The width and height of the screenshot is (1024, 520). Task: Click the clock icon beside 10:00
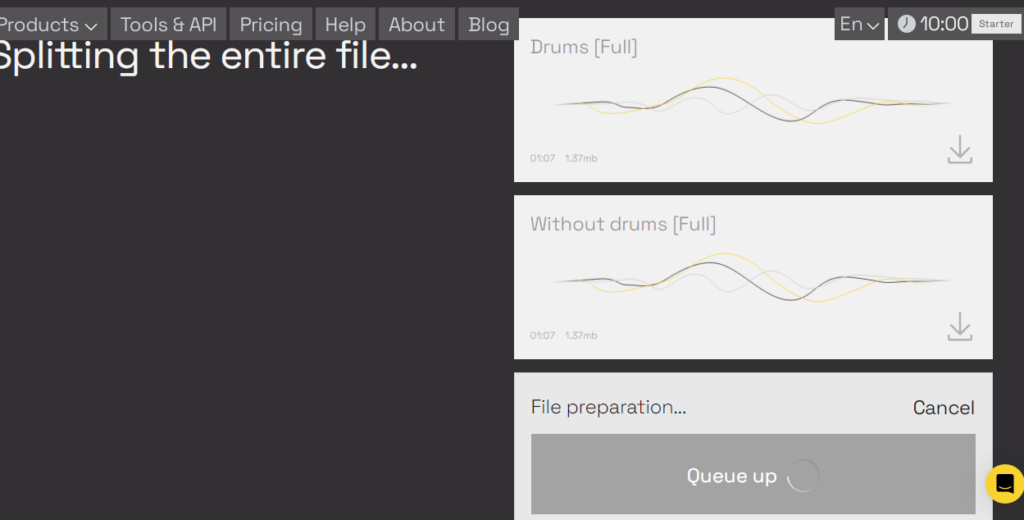click(906, 24)
